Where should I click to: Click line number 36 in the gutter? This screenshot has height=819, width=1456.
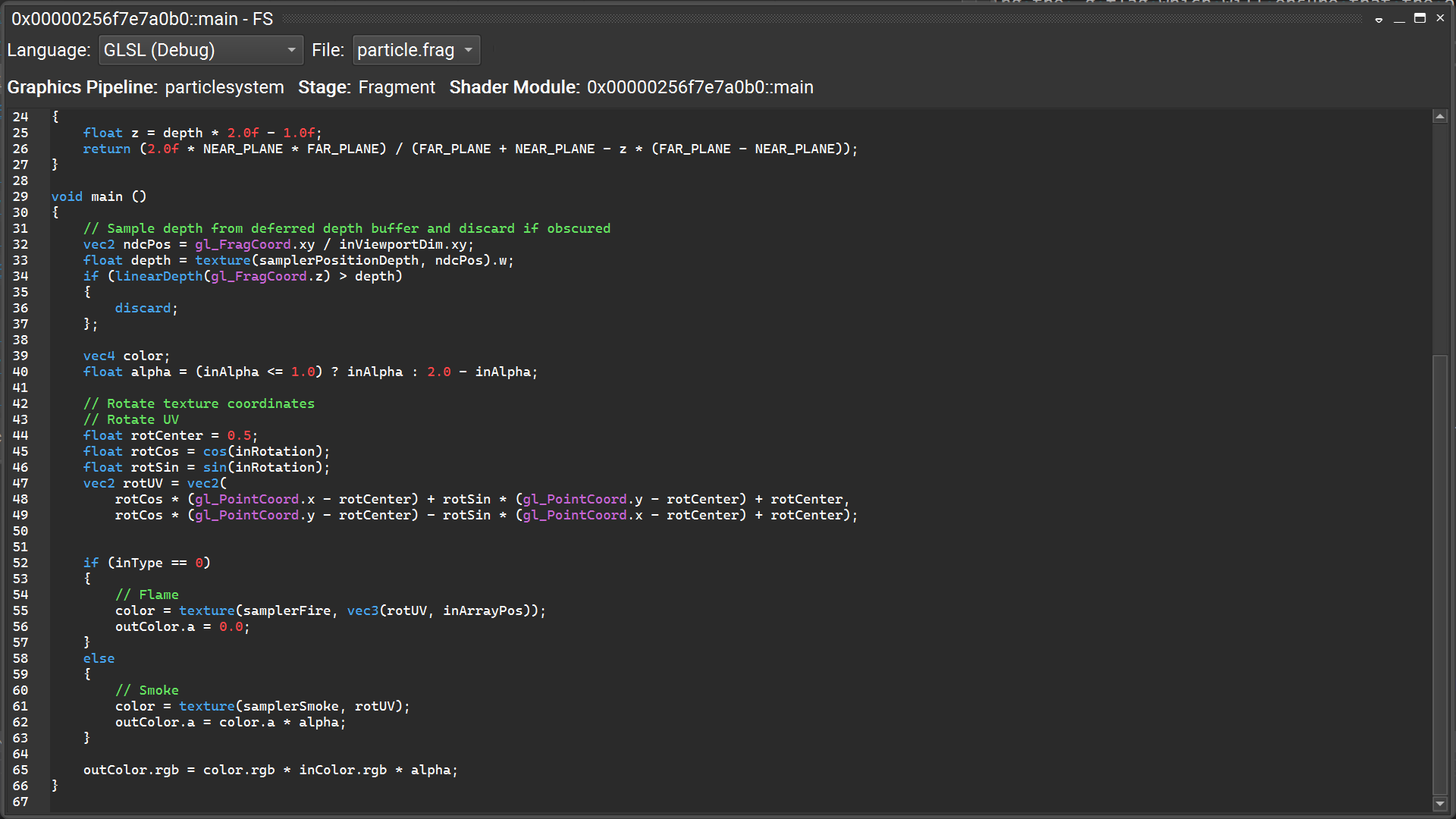(x=20, y=308)
